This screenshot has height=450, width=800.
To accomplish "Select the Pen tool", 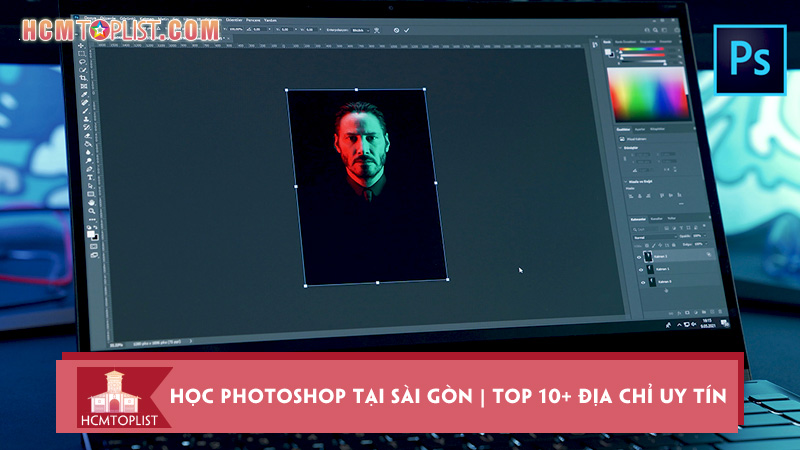I will coord(89,169).
